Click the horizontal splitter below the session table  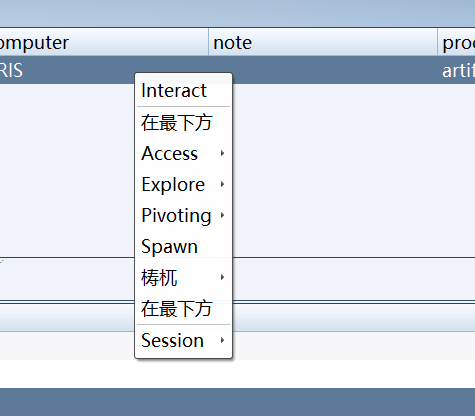[237, 302]
